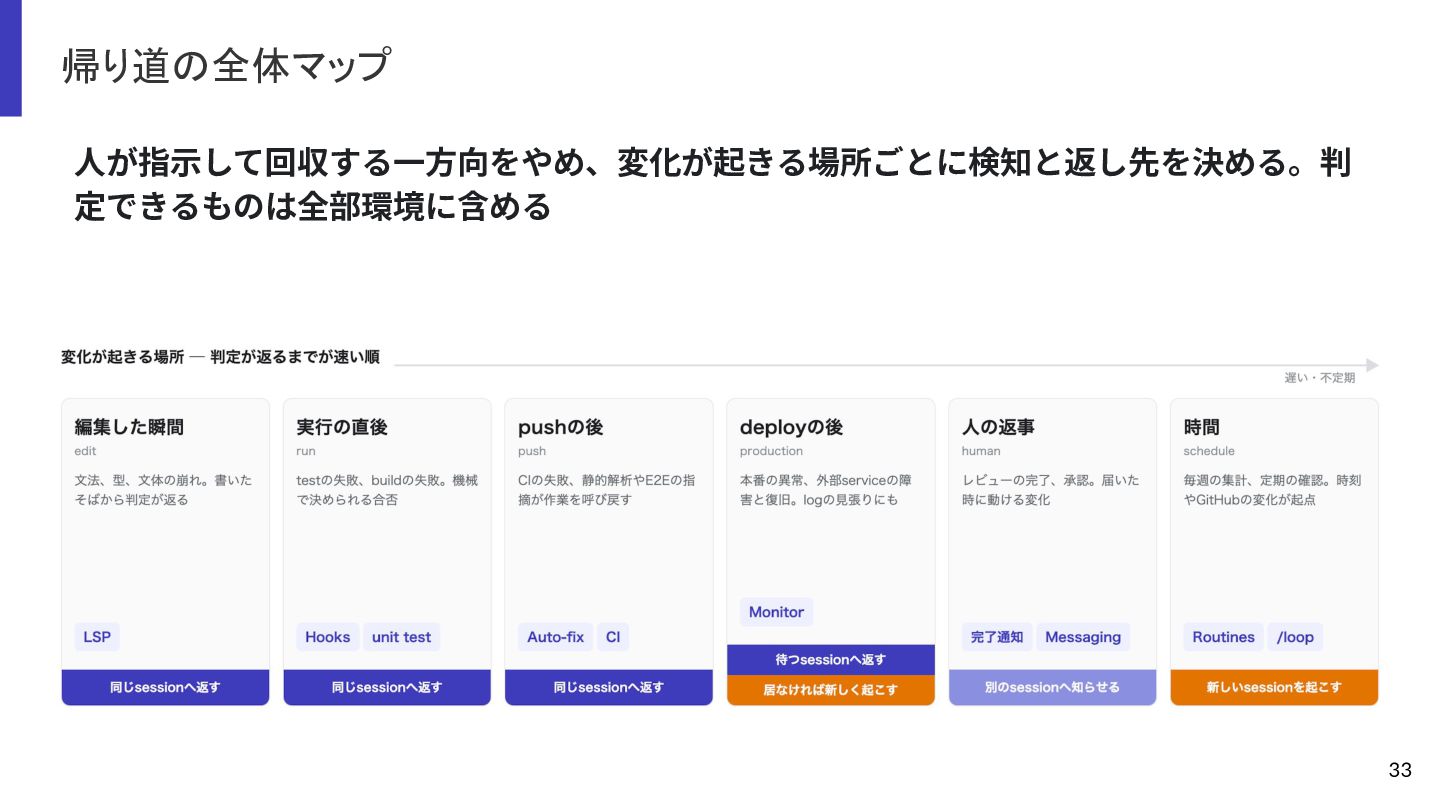This screenshot has height=810, width=1440.
Task: Click the unit test tag
Action: coord(402,637)
